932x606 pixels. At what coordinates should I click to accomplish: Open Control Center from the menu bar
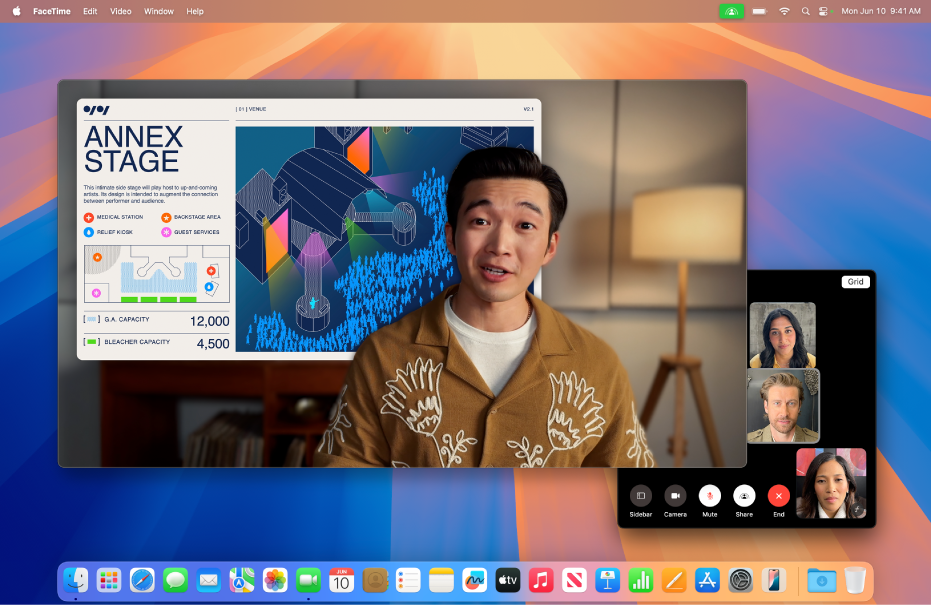[823, 11]
